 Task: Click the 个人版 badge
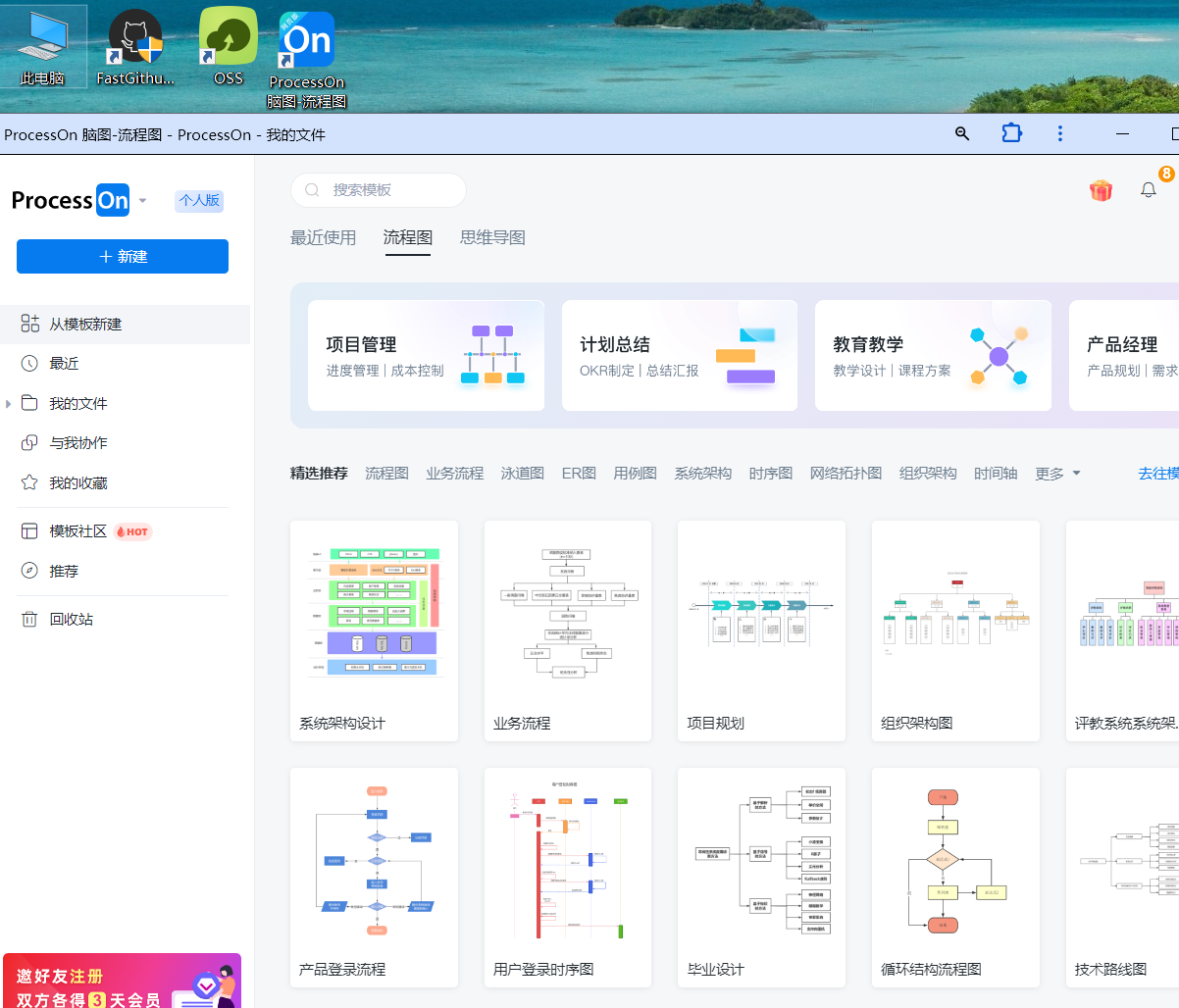pyautogui.click(x=199, y=200)
